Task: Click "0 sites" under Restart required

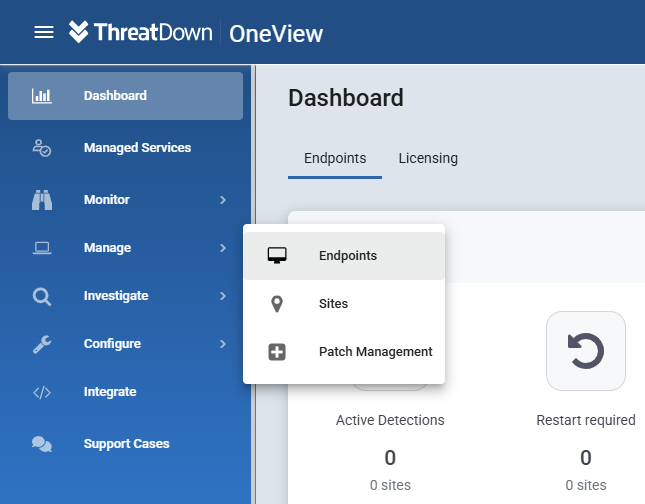Action: click(x=586, y=485)
